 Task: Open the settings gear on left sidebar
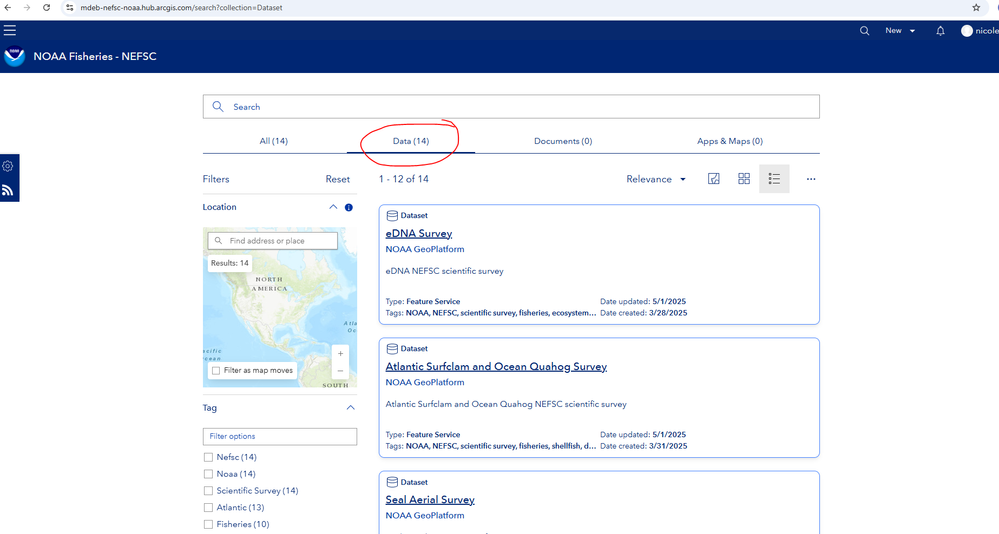click(8, 166)
